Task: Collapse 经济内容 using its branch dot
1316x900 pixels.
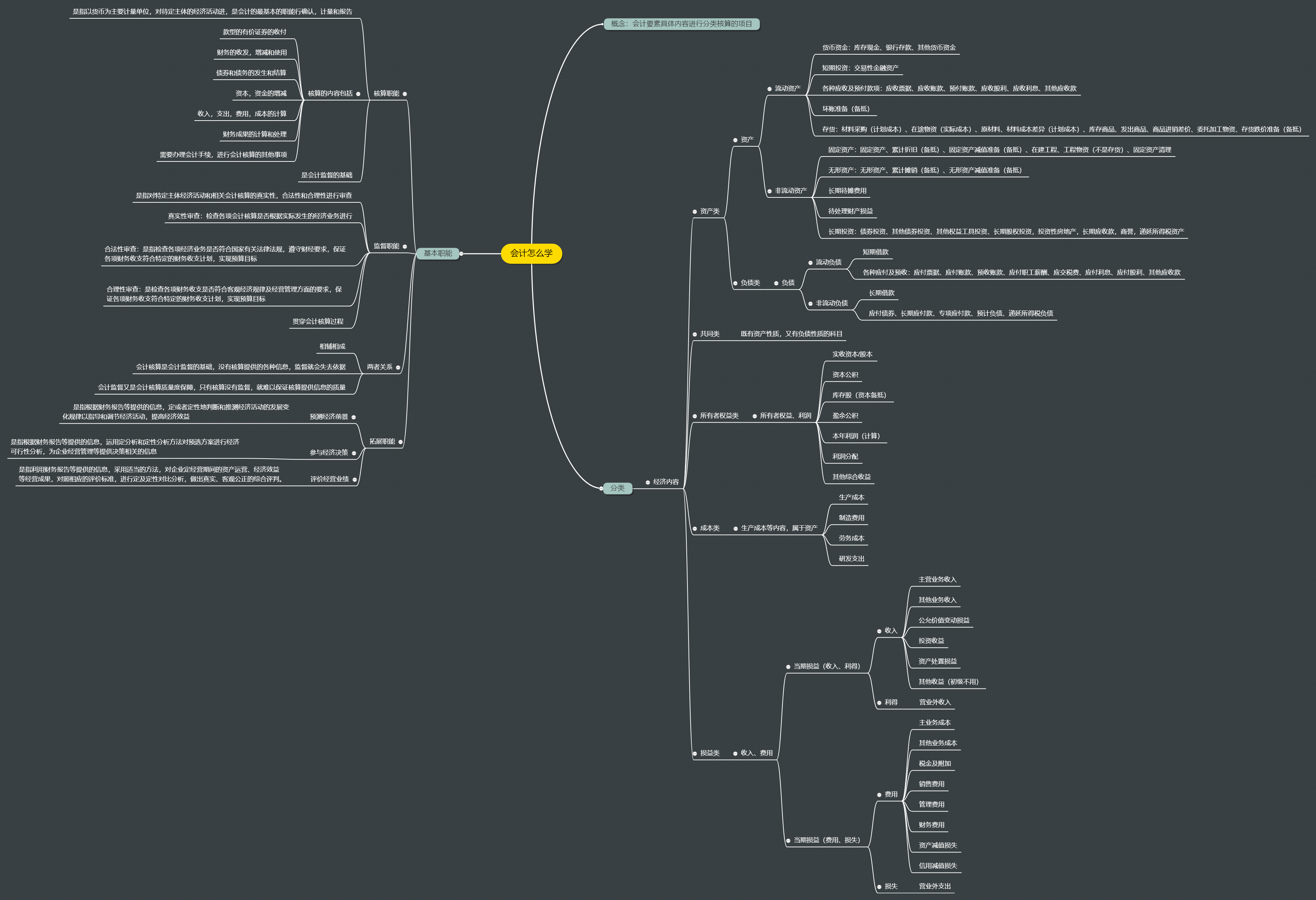Action: tap(648, 482)
